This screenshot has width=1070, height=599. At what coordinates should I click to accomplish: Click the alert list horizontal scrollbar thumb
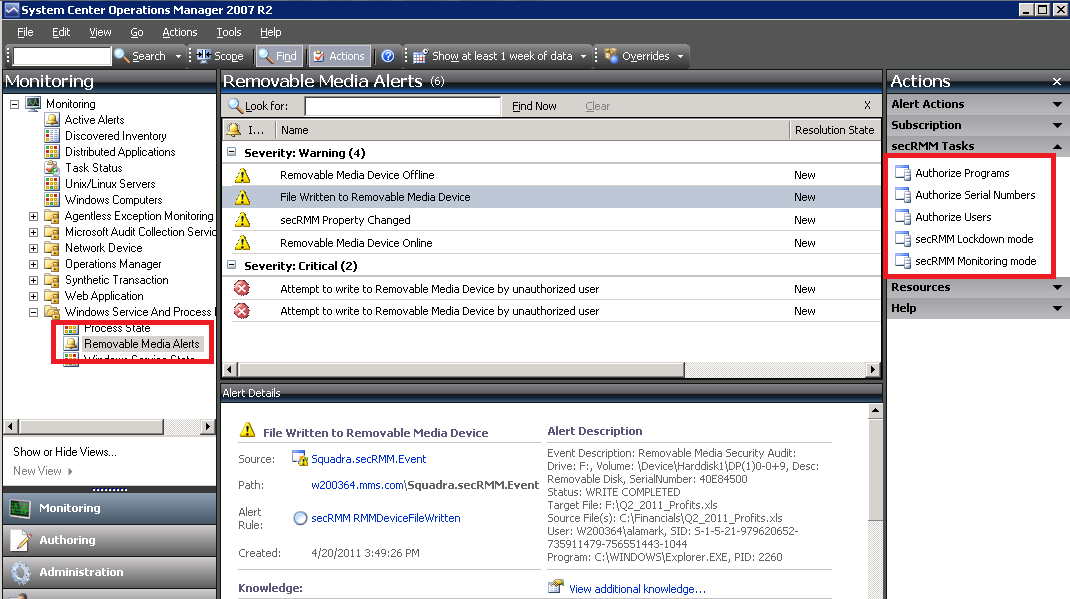461,370
